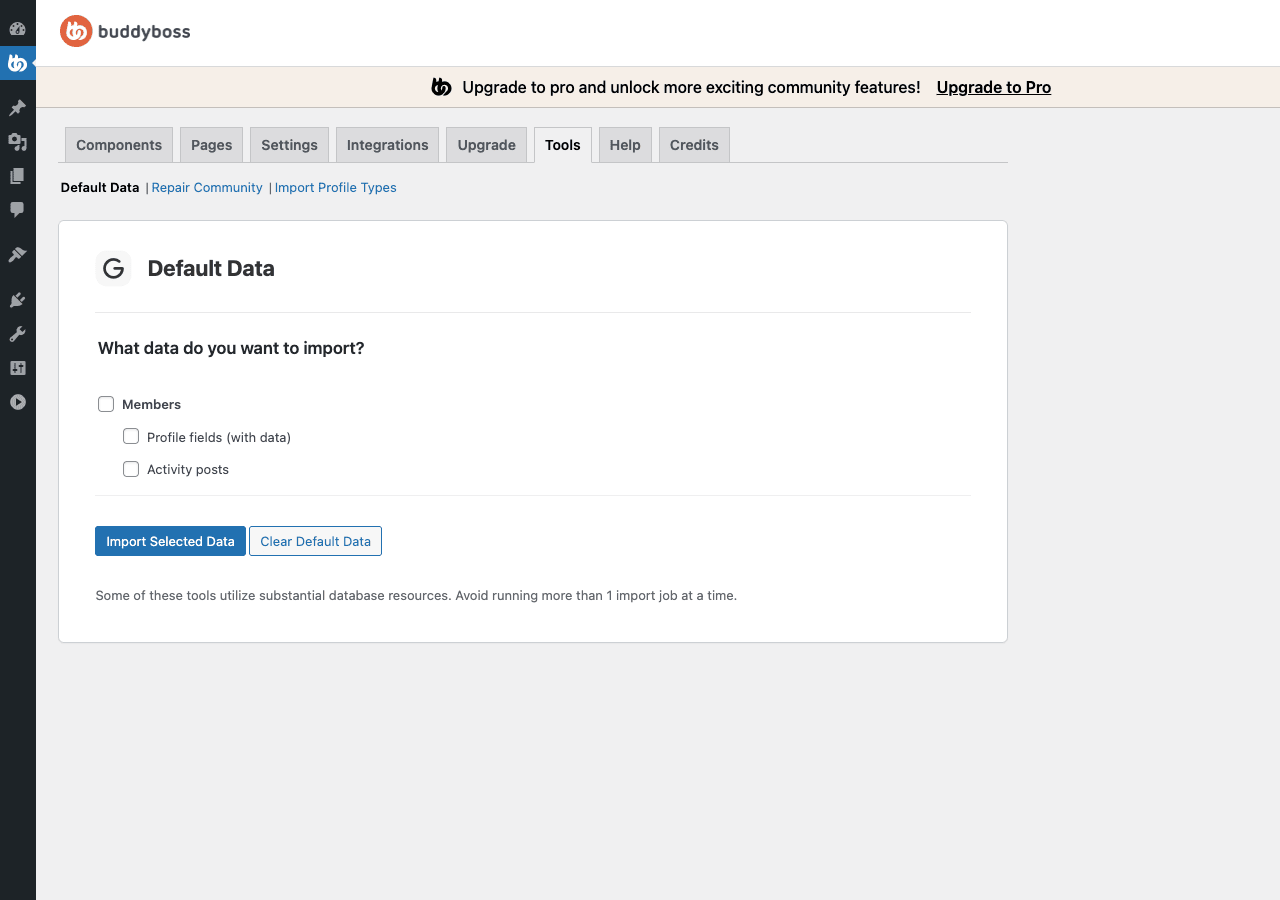Open Plugins via the plug sidebar icon
This screenshot has width=1280, height=900.
17,300
